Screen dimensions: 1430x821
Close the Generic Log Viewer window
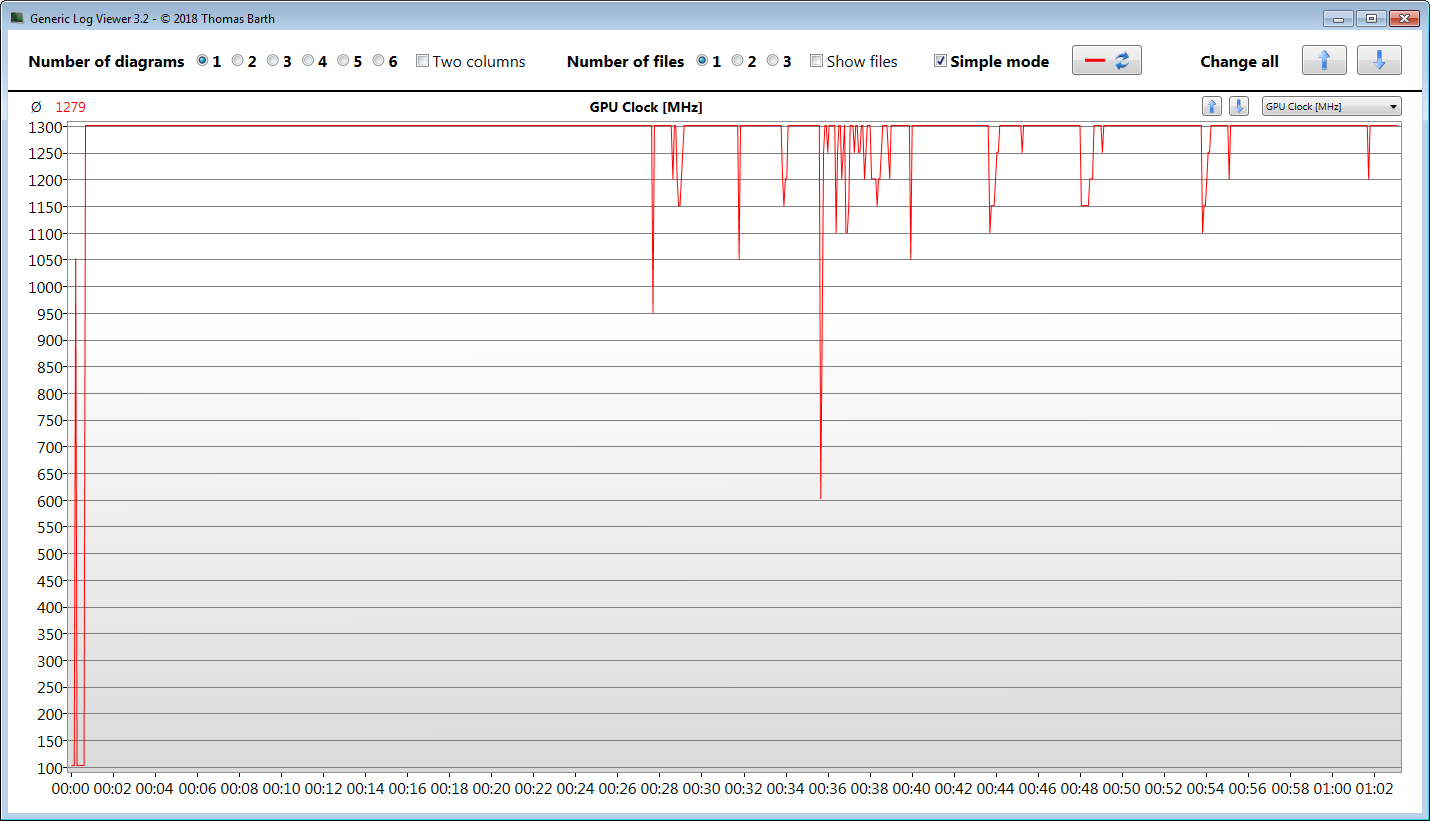point(1403,18)
